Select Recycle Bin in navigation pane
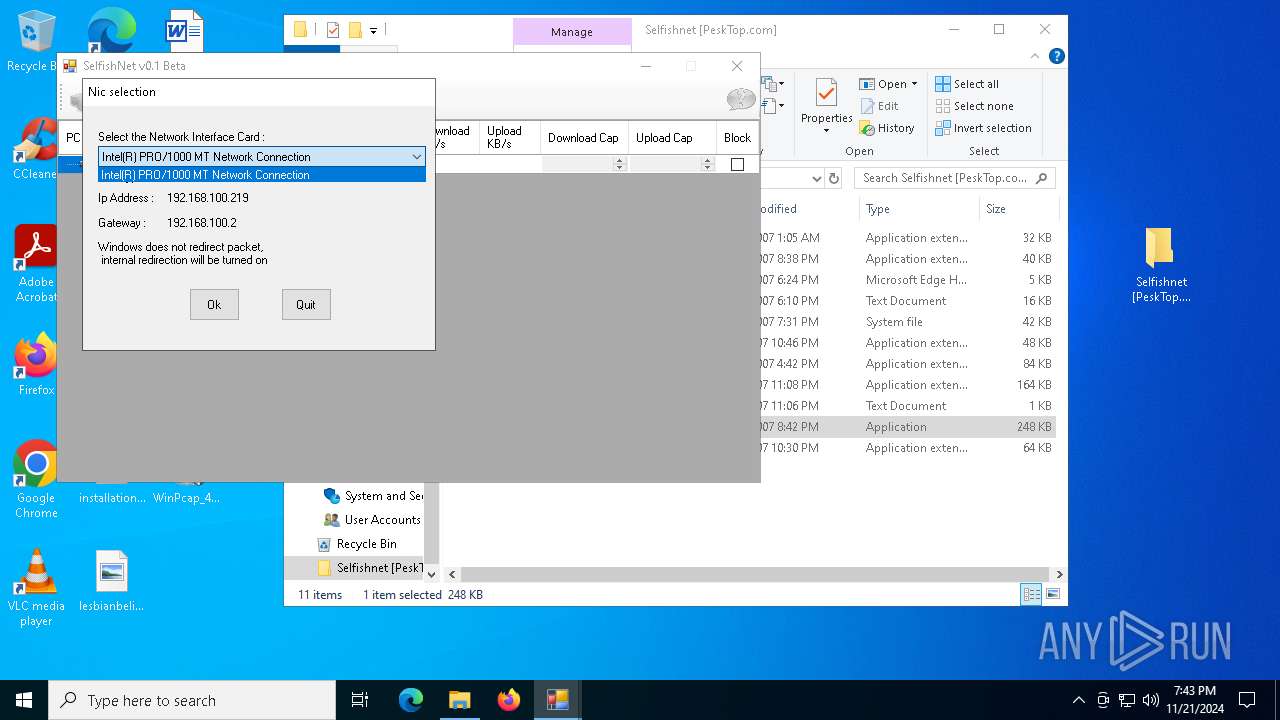1280x720 pixels. (x=357, y=544)
